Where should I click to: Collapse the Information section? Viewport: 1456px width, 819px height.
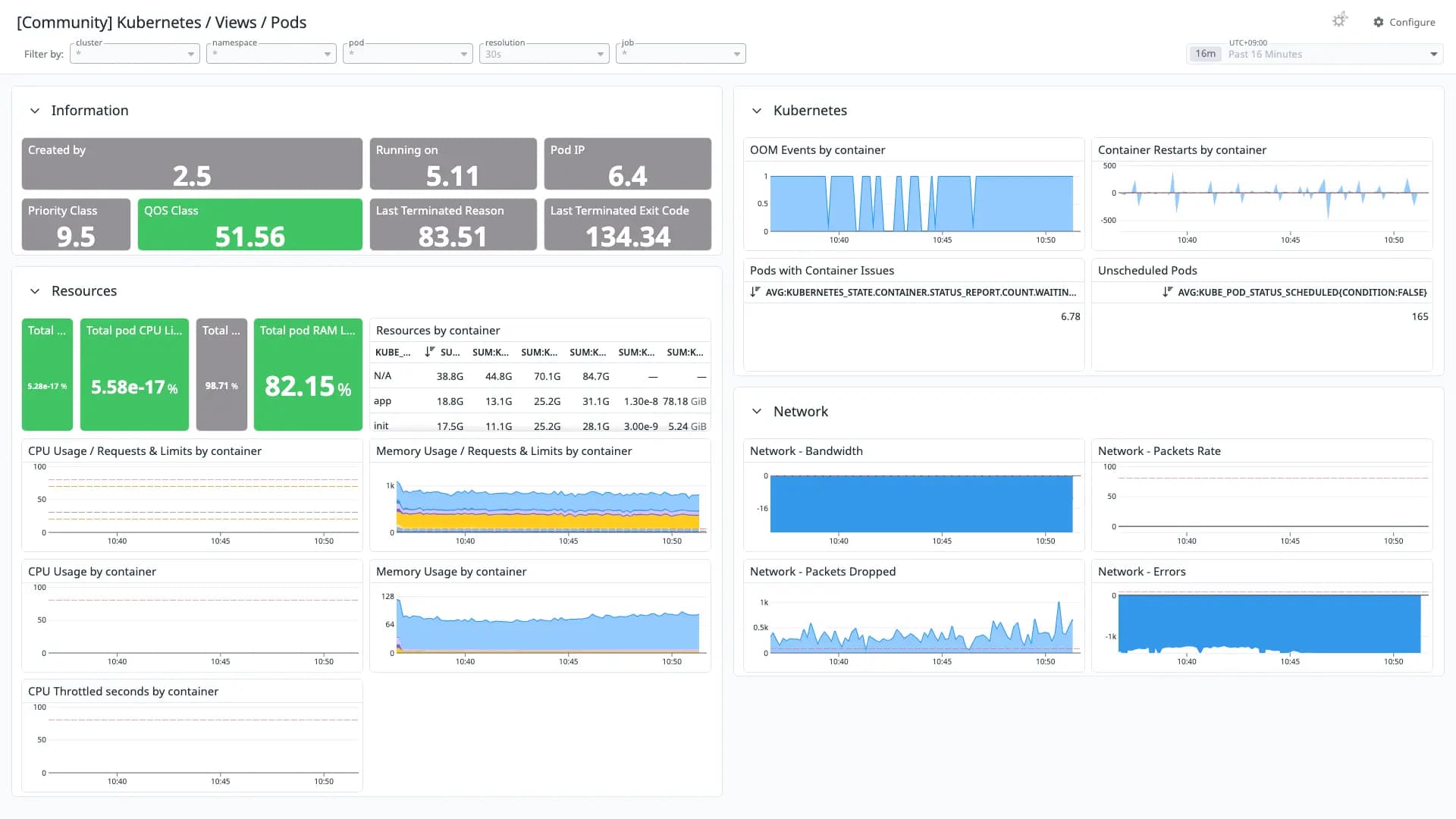click(35, 111)
